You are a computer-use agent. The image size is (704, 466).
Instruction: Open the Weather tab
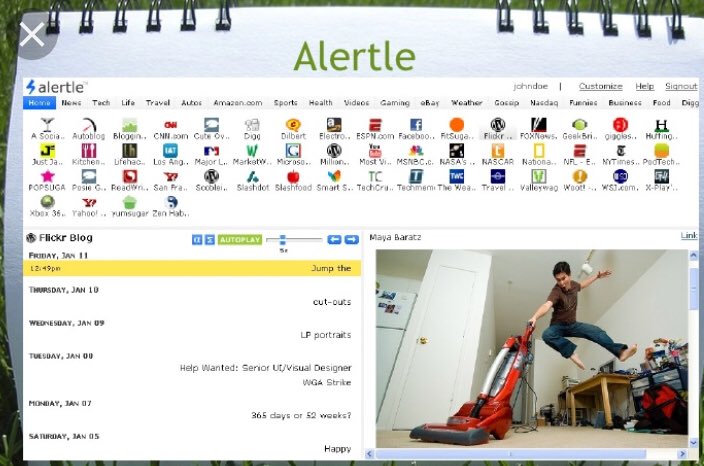466,103
